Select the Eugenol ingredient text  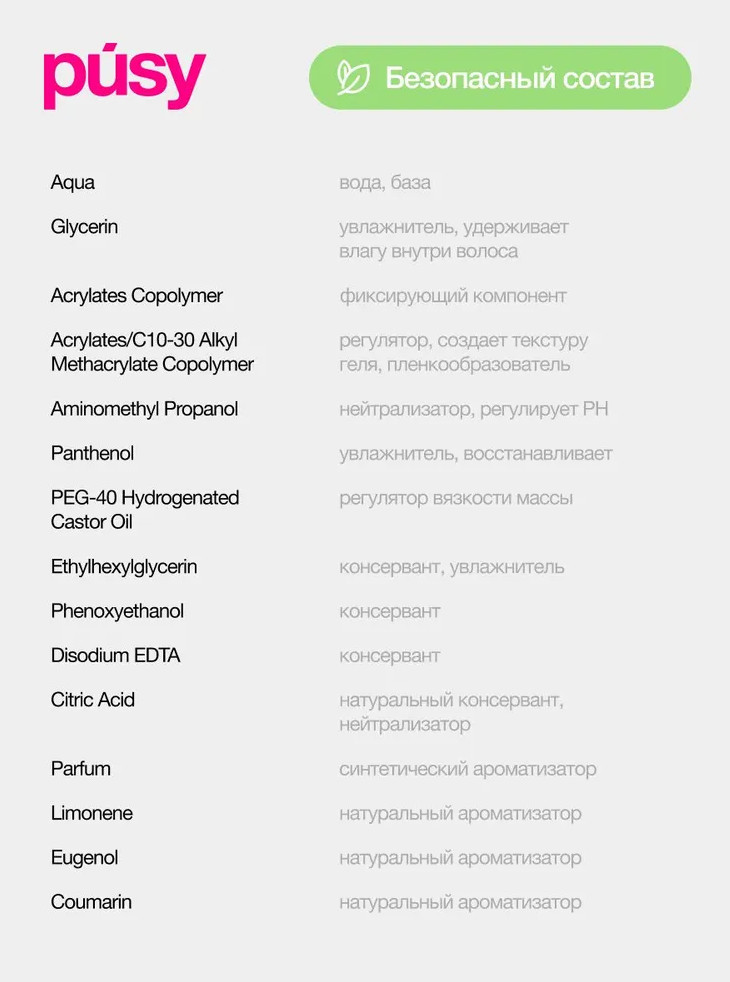tap(84, 858)
